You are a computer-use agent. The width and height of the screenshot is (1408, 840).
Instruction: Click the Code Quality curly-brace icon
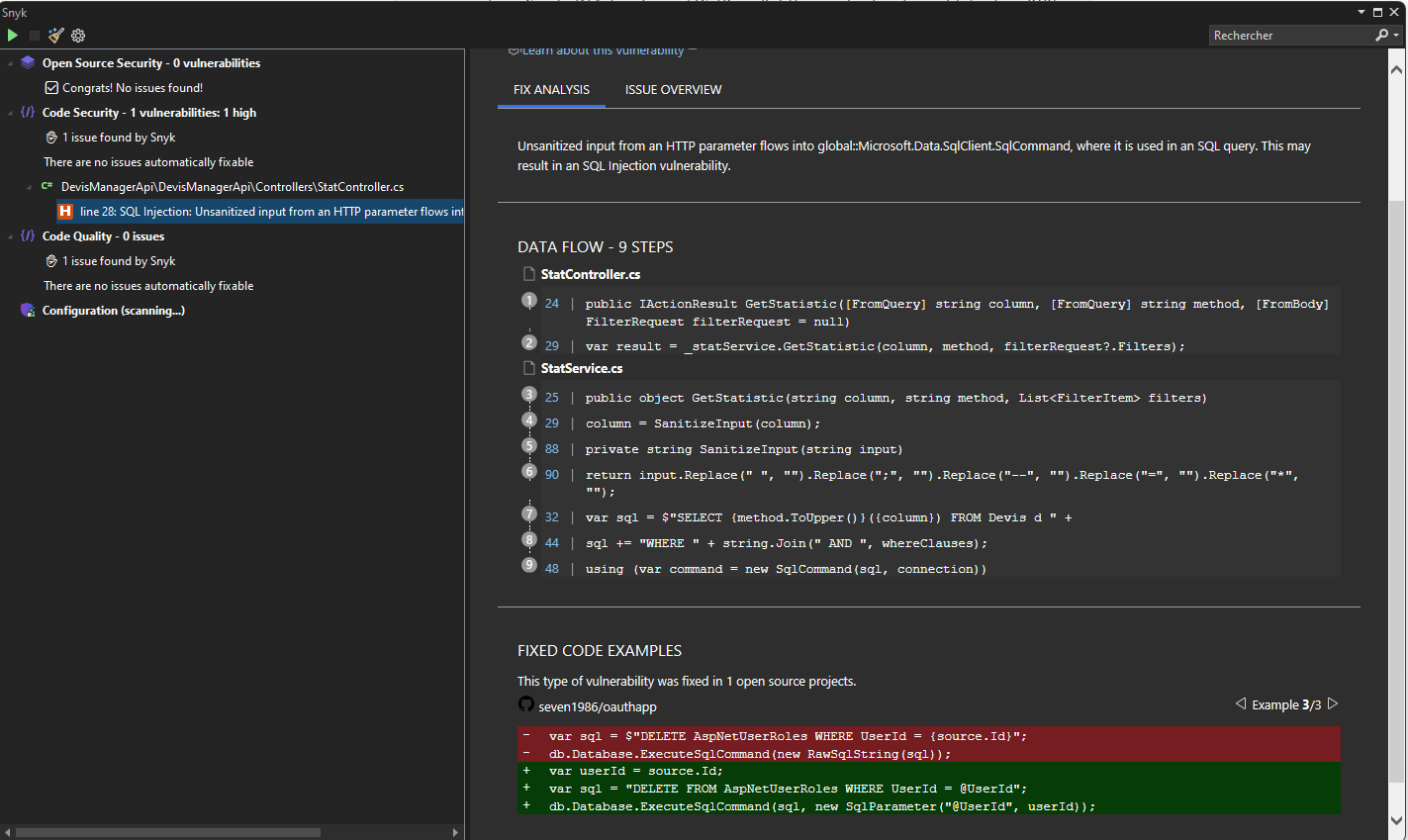(28, 235)
